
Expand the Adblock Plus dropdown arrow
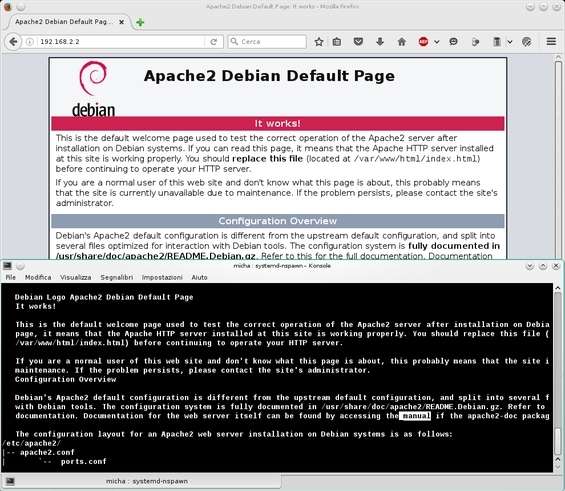point(437,42)
